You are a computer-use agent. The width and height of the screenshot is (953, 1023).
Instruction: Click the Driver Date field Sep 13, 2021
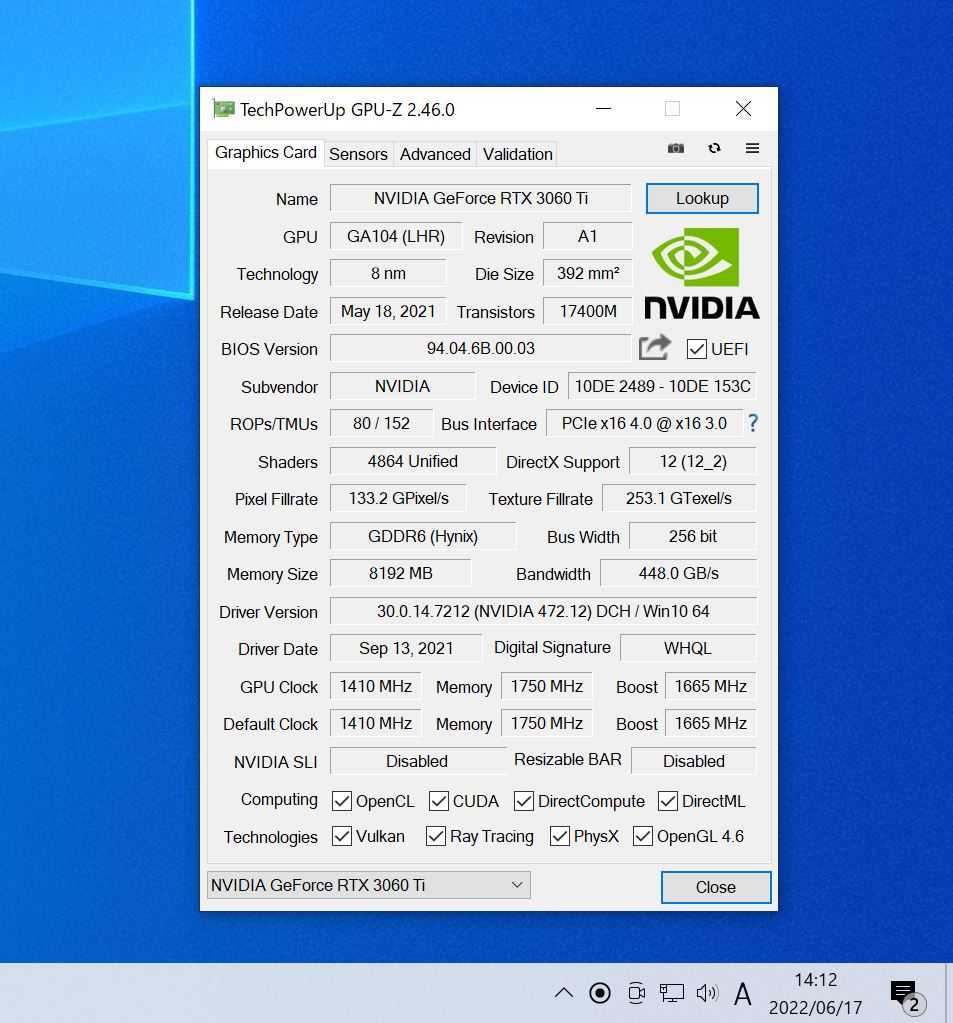[x=406, y=648]
